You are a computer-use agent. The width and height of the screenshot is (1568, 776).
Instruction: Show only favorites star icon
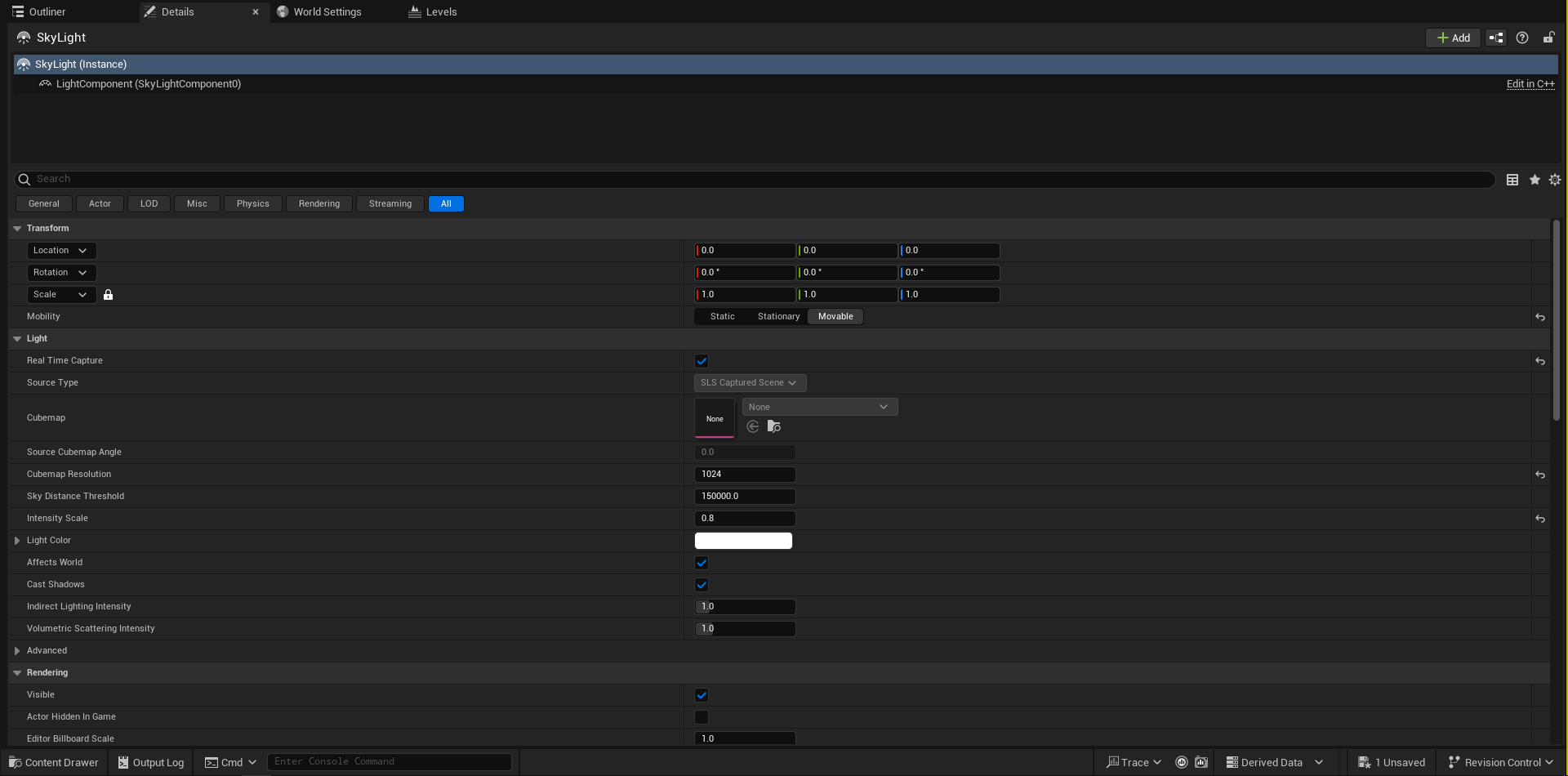[x=1535, y=180]
